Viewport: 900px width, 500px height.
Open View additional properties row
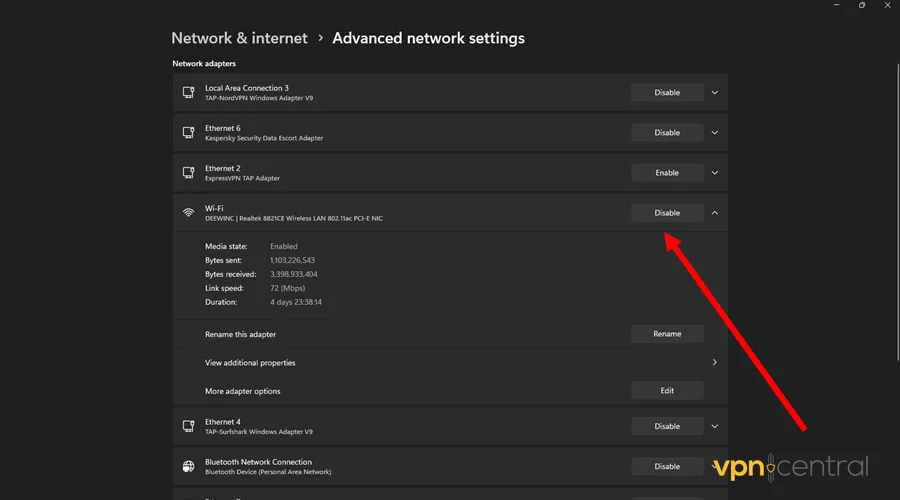point(450,363)
